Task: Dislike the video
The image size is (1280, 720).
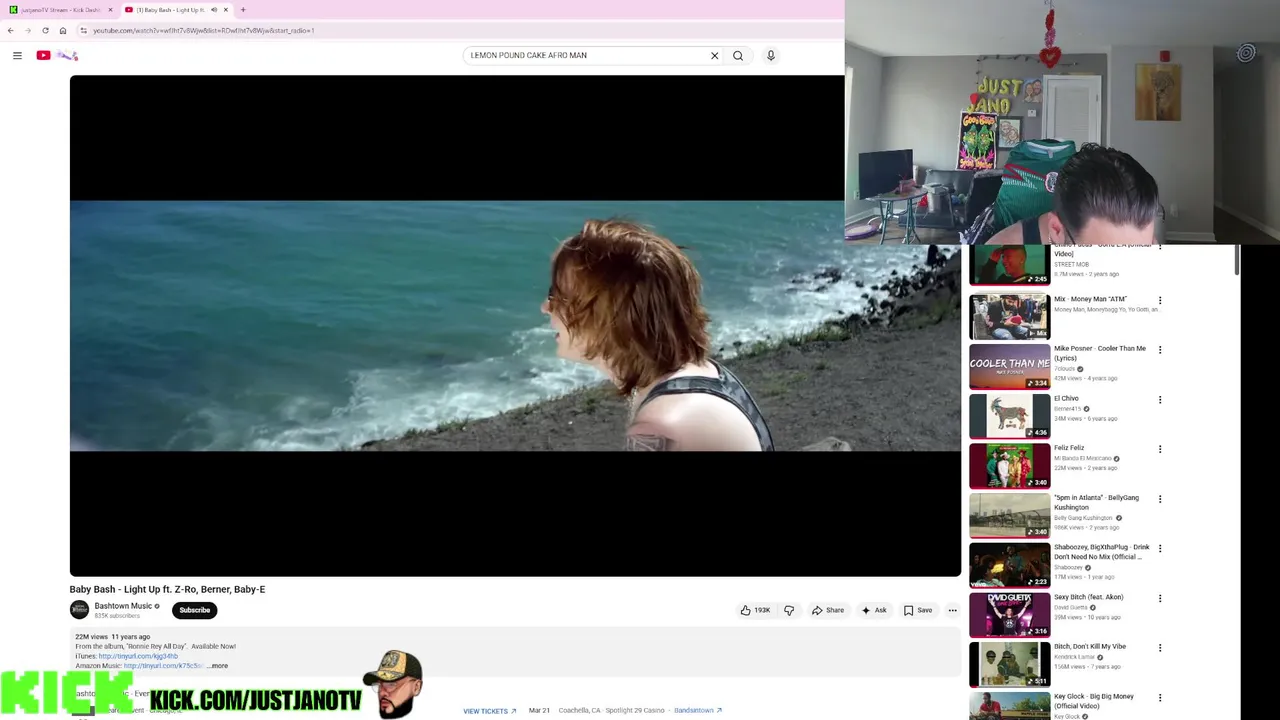Action: click(x=789, y=610)
